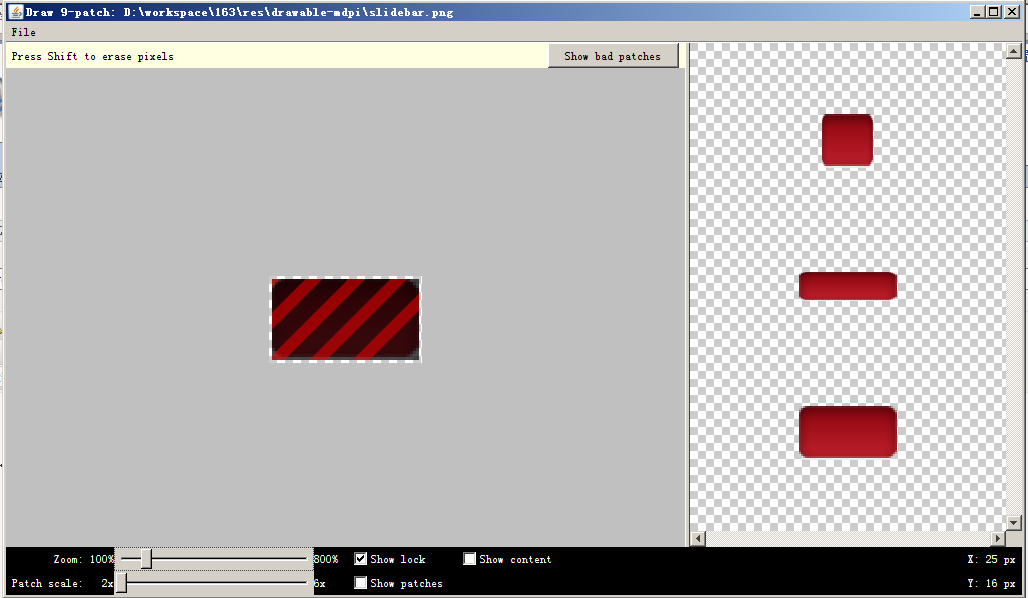Click the Show bad patches button
Screen dimensions: 1028x598
tap(613, 56)
